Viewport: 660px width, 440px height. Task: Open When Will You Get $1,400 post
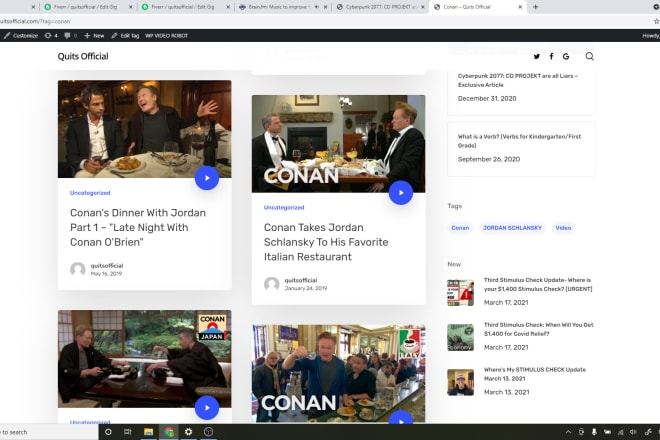point(538,329)
